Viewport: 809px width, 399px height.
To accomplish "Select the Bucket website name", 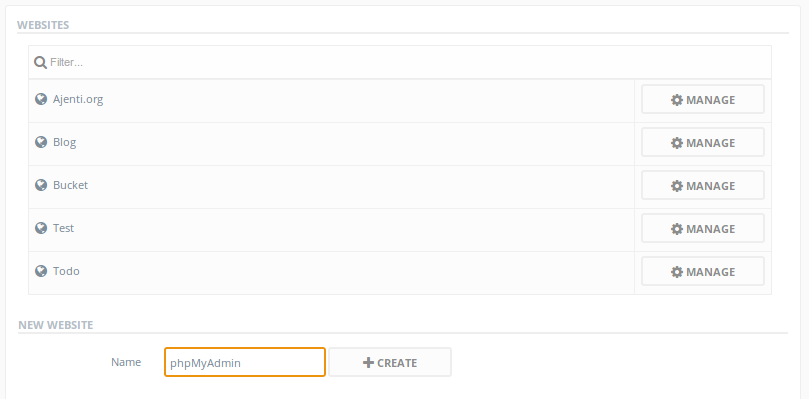I will click(x=70, y=185).
